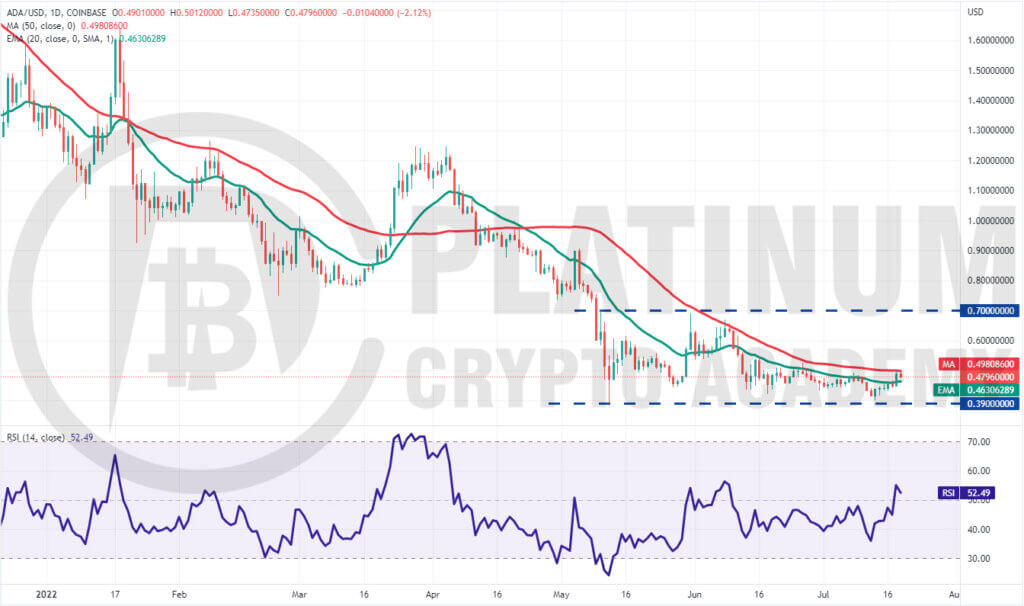Click the 52.49 RSI value label on the axis
The image size is (1024, 606).
pos(978,493)
